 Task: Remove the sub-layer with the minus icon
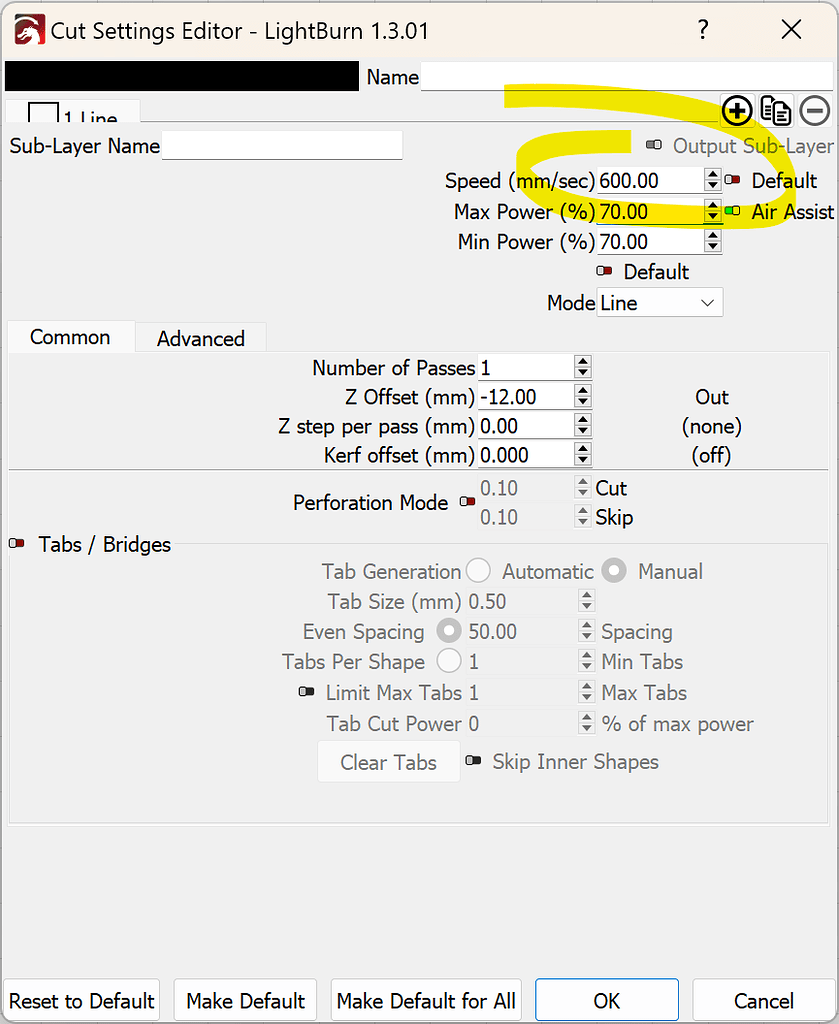pos(815,111)
